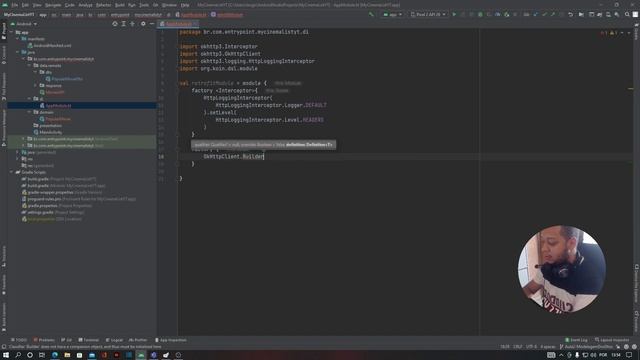Click the editor warnings indicator

[609, 33]
